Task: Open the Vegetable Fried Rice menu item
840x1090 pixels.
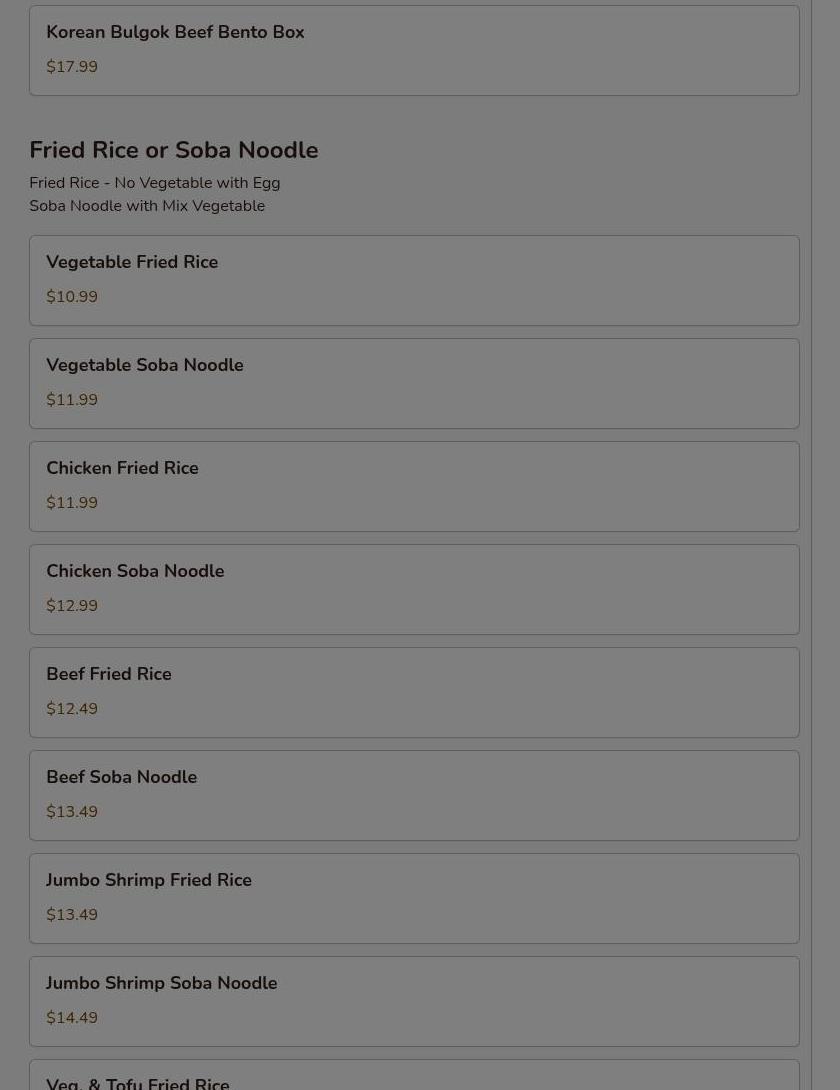Action: pos(414,280)
